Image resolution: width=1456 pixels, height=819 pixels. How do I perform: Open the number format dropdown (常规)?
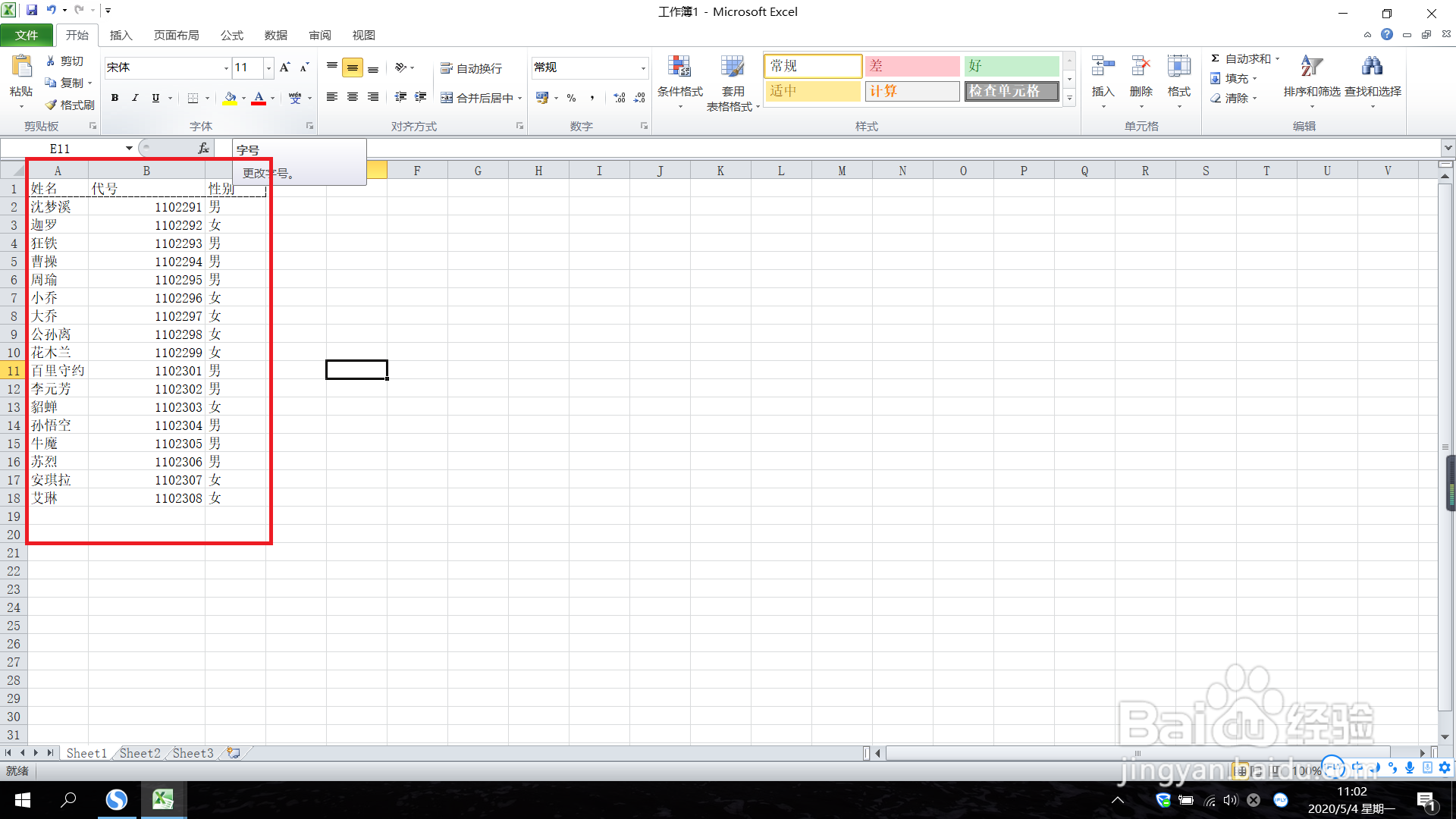[643, 68]
